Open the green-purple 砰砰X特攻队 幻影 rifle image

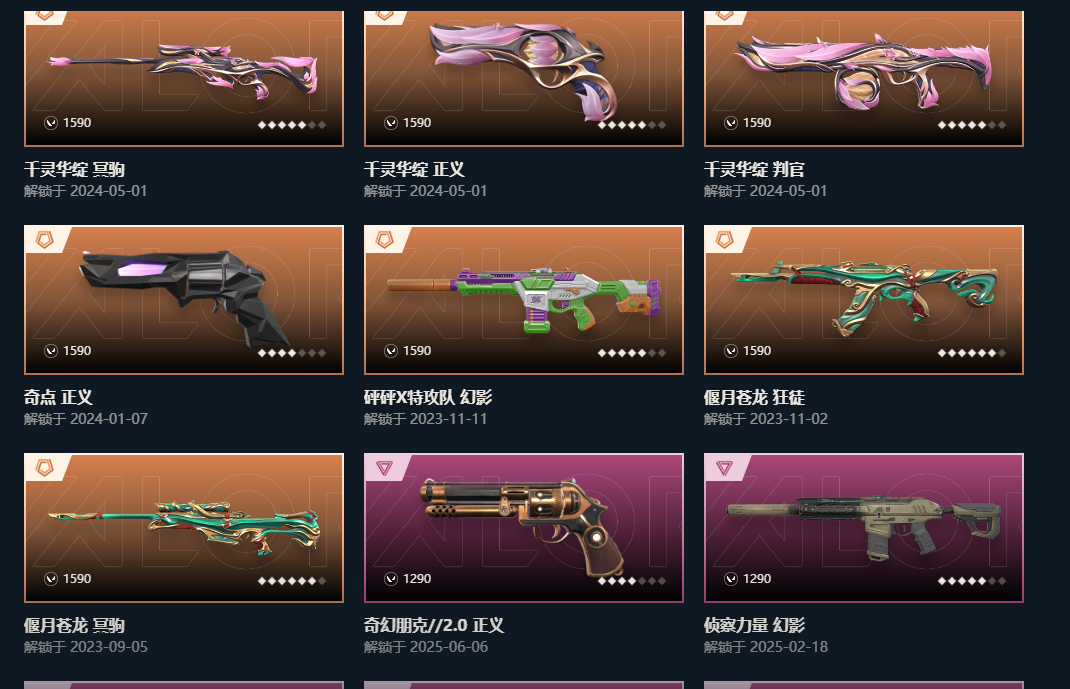[524, 299]
